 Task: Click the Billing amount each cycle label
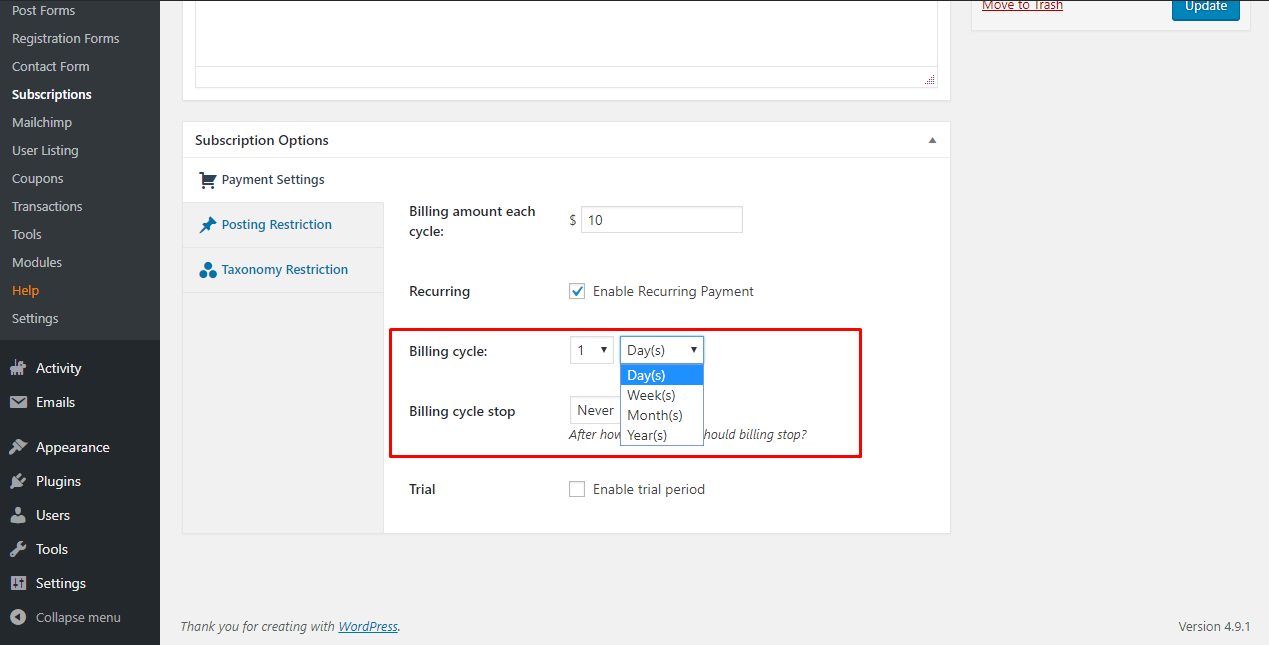tap(472, 221)
